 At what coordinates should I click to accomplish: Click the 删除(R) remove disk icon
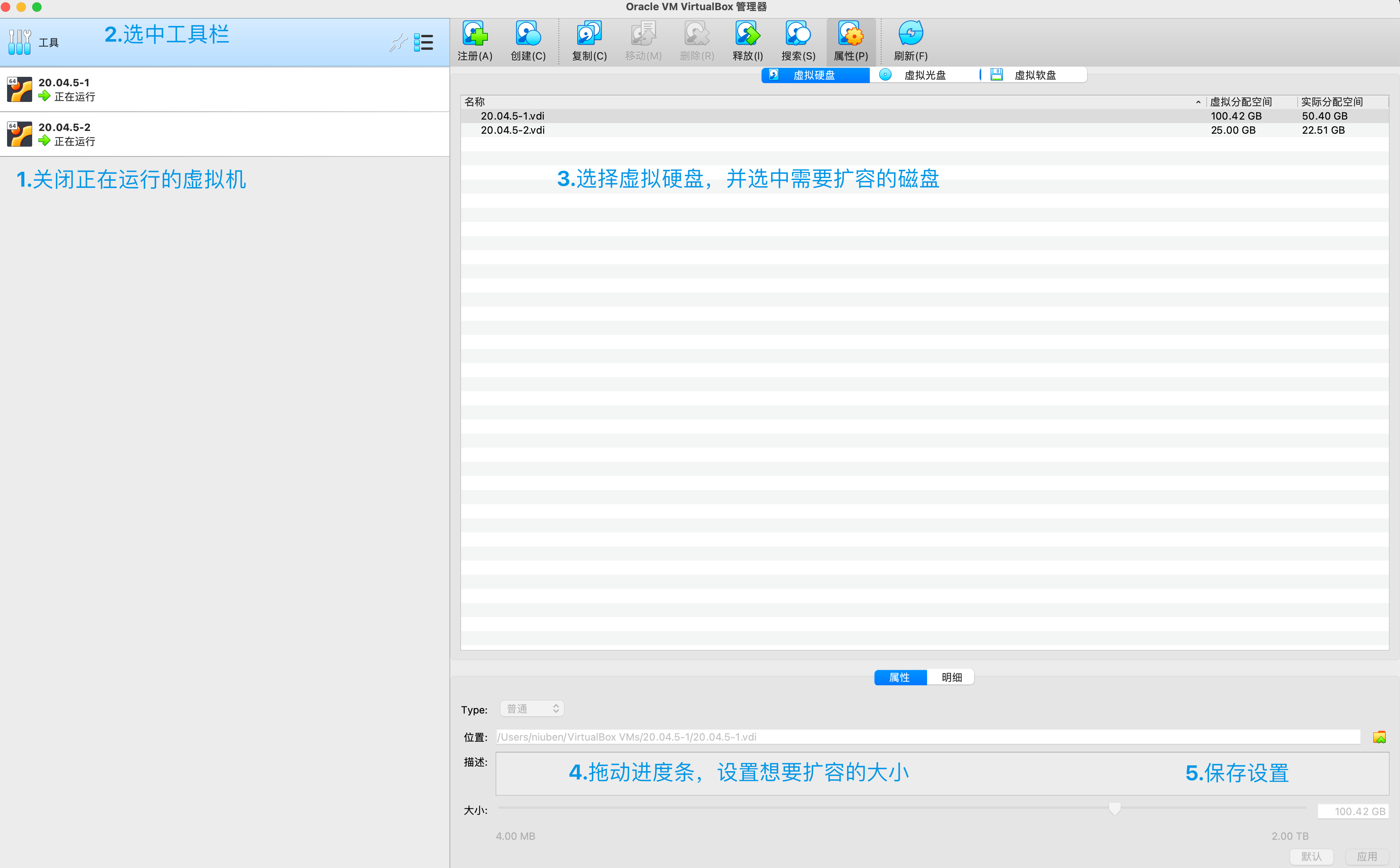point(696,33)
